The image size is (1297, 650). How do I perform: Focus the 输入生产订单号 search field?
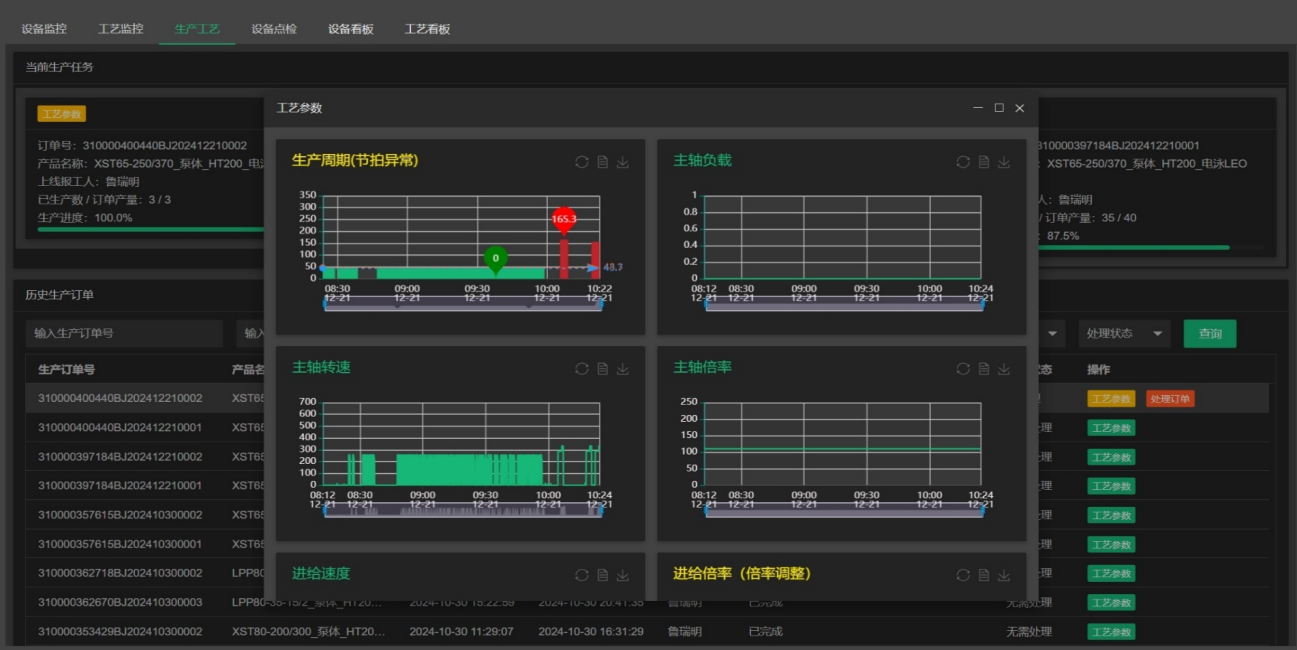[124, 334]
